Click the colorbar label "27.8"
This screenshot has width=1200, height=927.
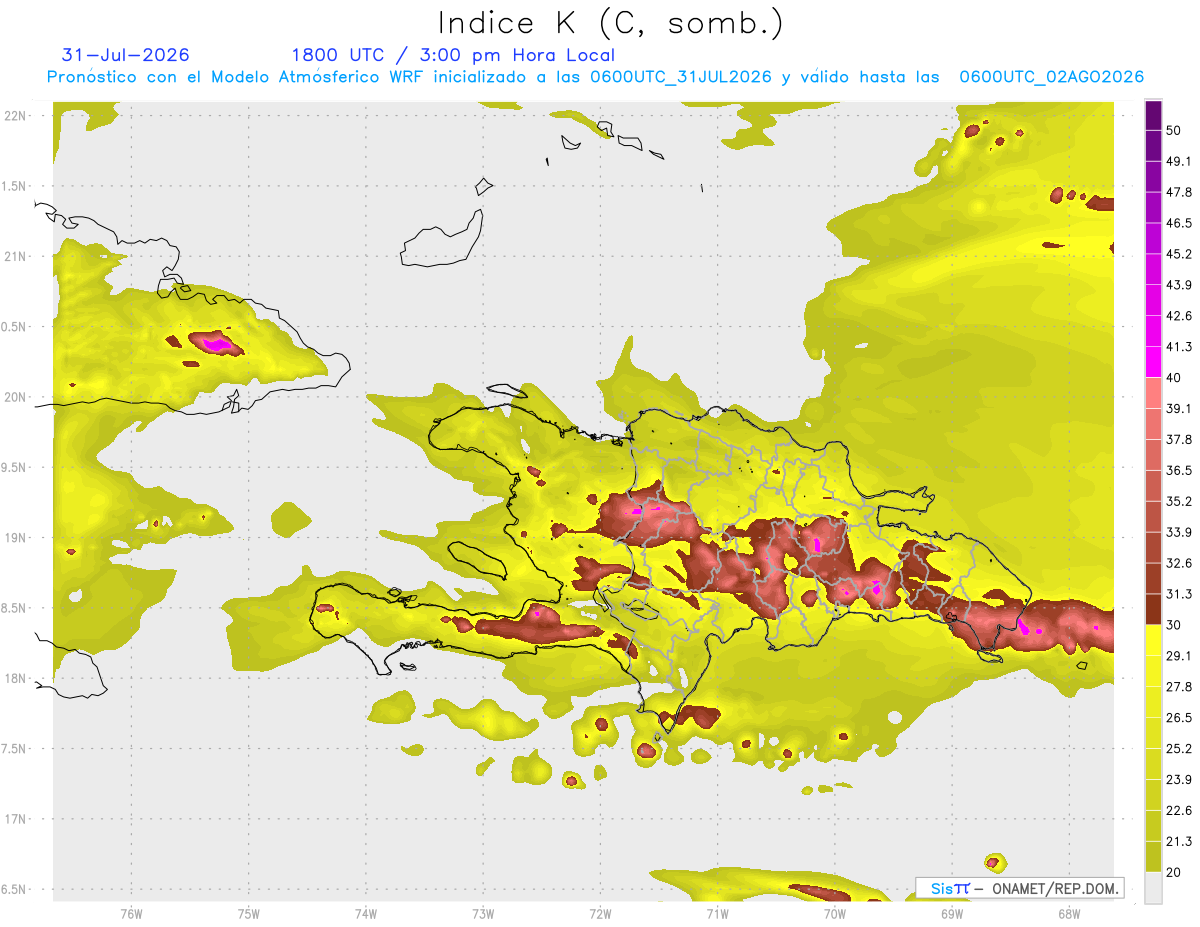(1178, 687)
